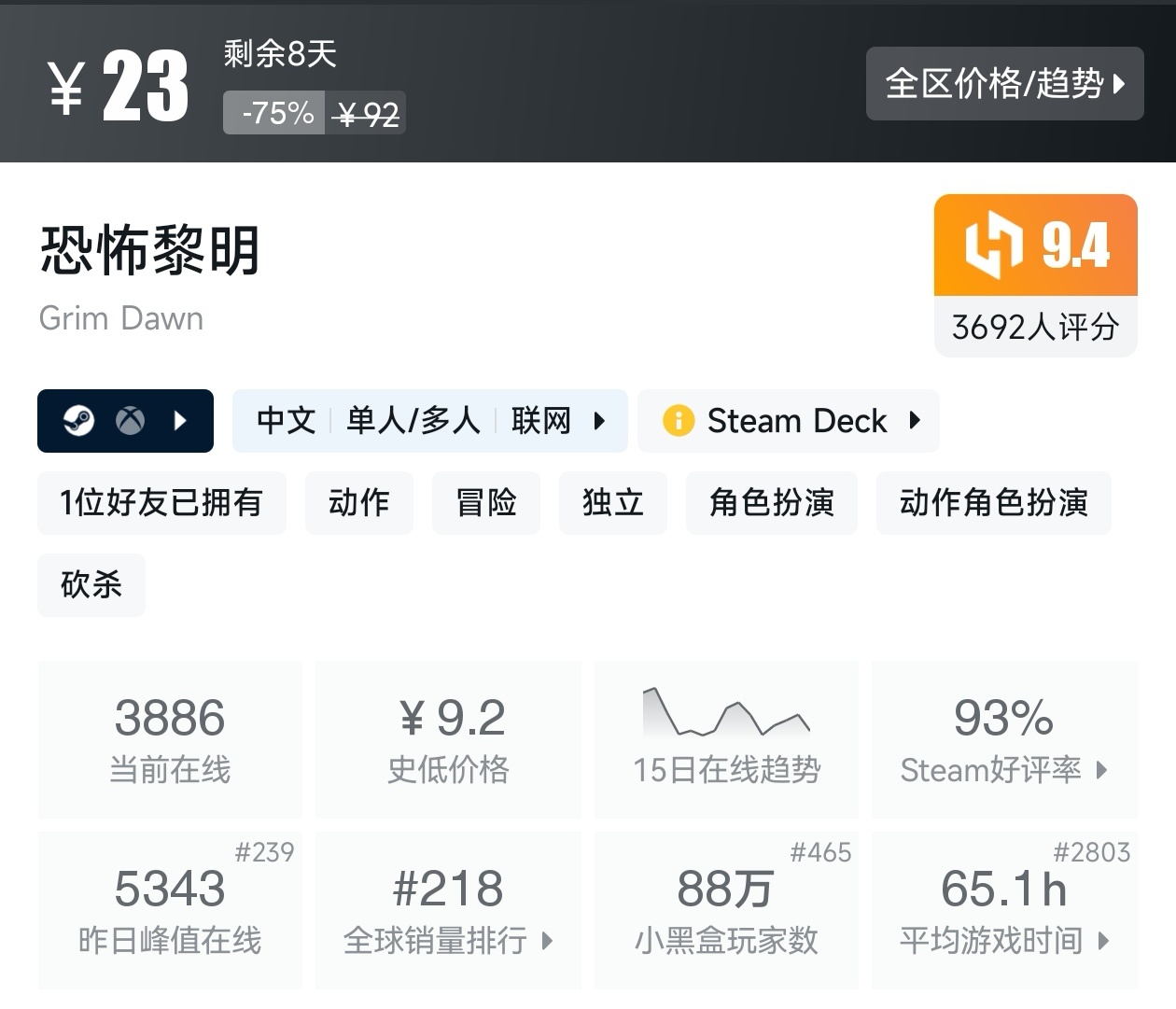
Task: Select the 砍杀 genre tag
Action: (x=91, y=585)
